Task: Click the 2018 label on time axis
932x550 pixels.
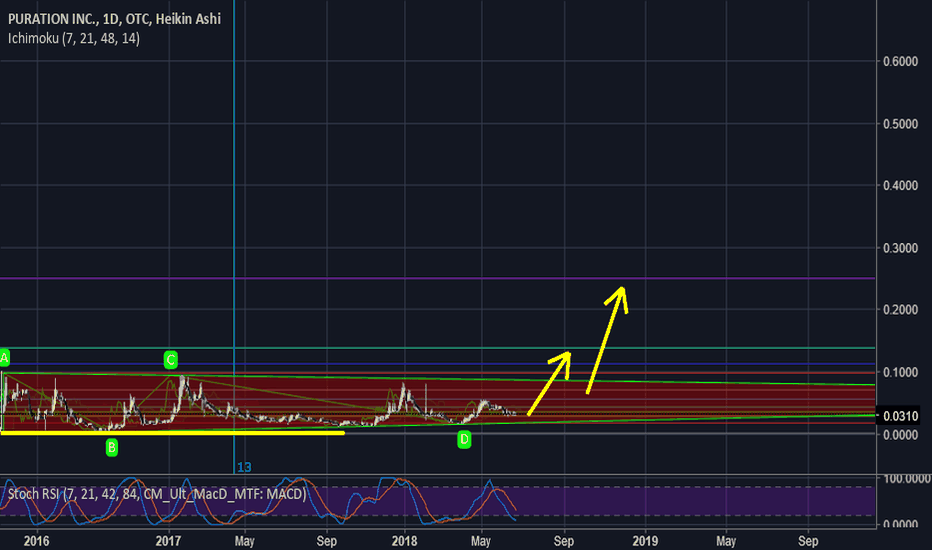Action: click(x=405, y=541)
